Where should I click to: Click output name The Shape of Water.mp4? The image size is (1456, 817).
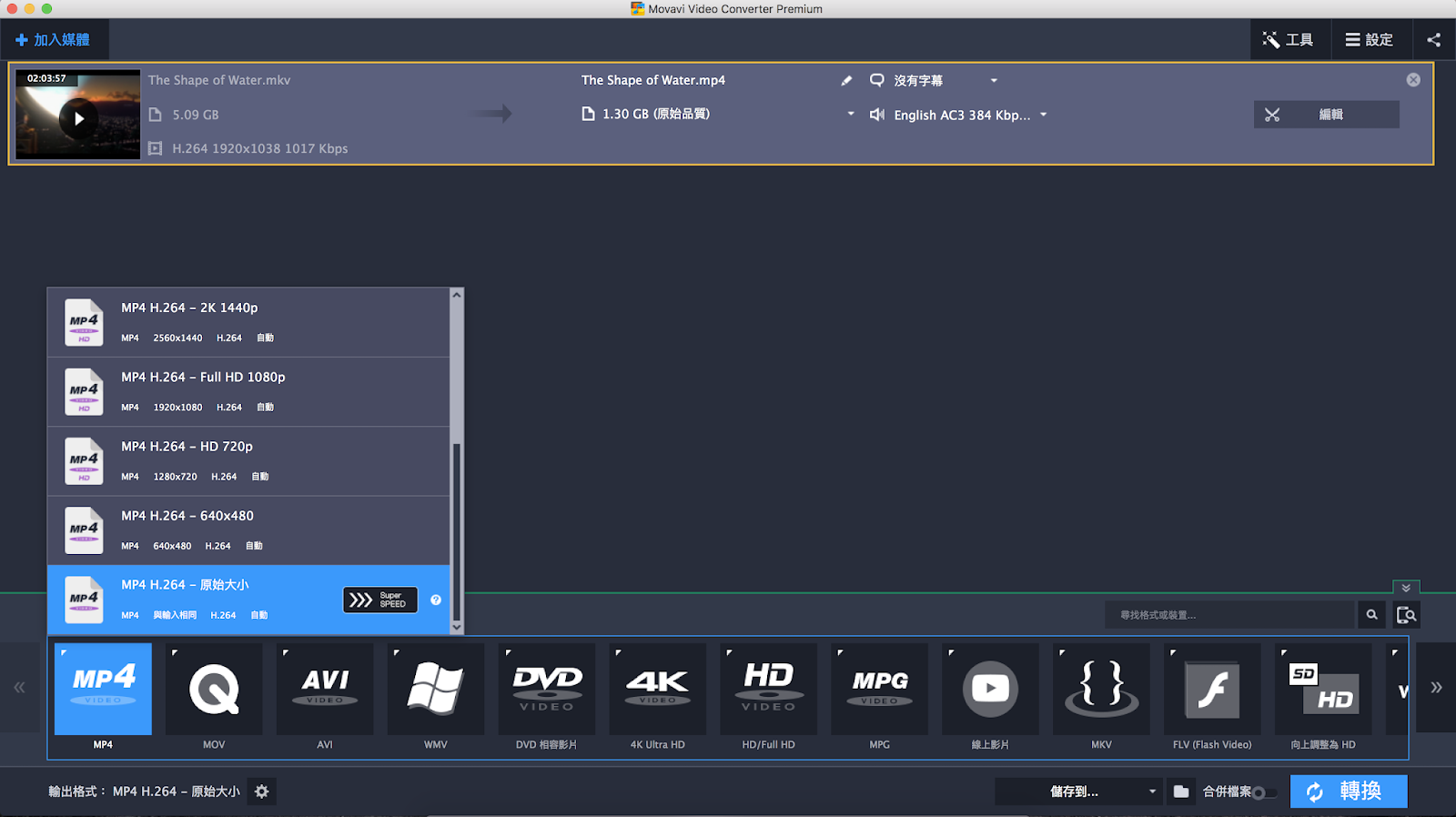click(x=653, y=80)
